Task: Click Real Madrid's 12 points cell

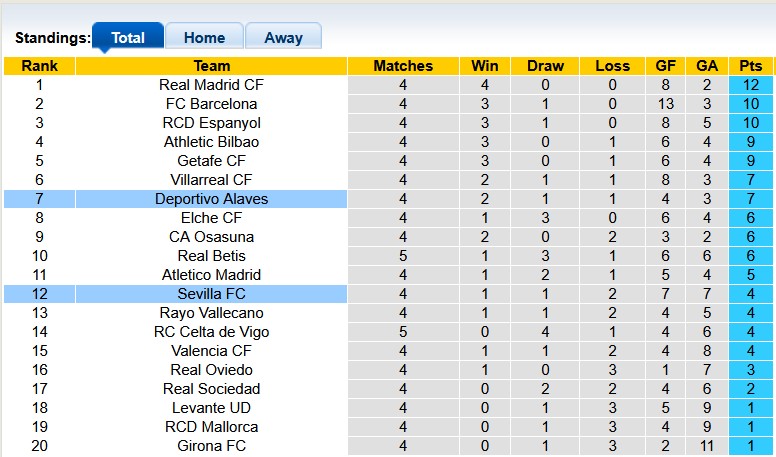Action: (750, 85)
